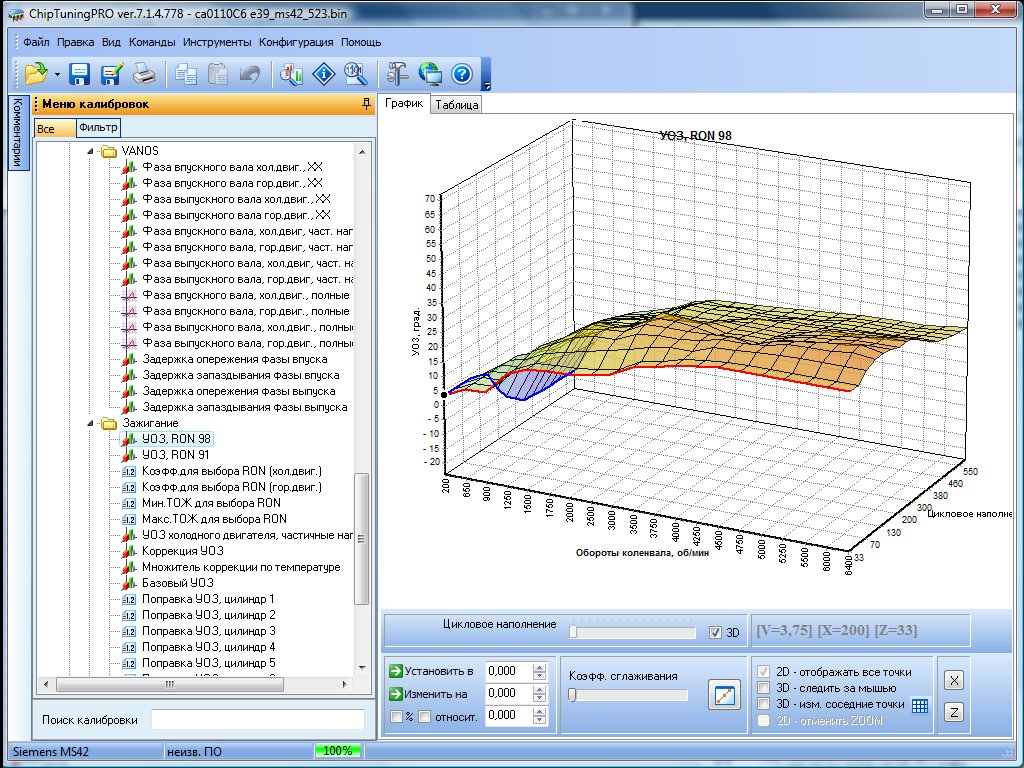
Task: Collapse the Зажигание folder node
Action: [89, 423]
